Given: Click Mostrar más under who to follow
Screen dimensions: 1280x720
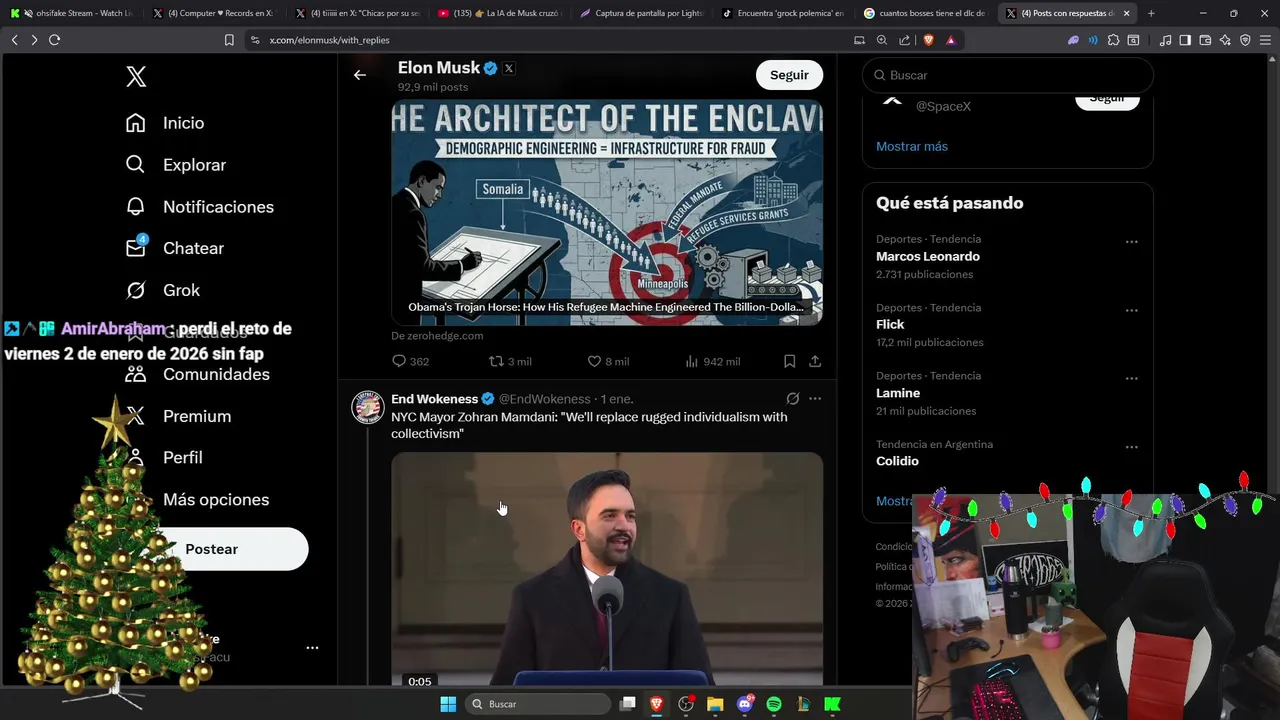Looking at the screenshot, I should tap(912, 146).
